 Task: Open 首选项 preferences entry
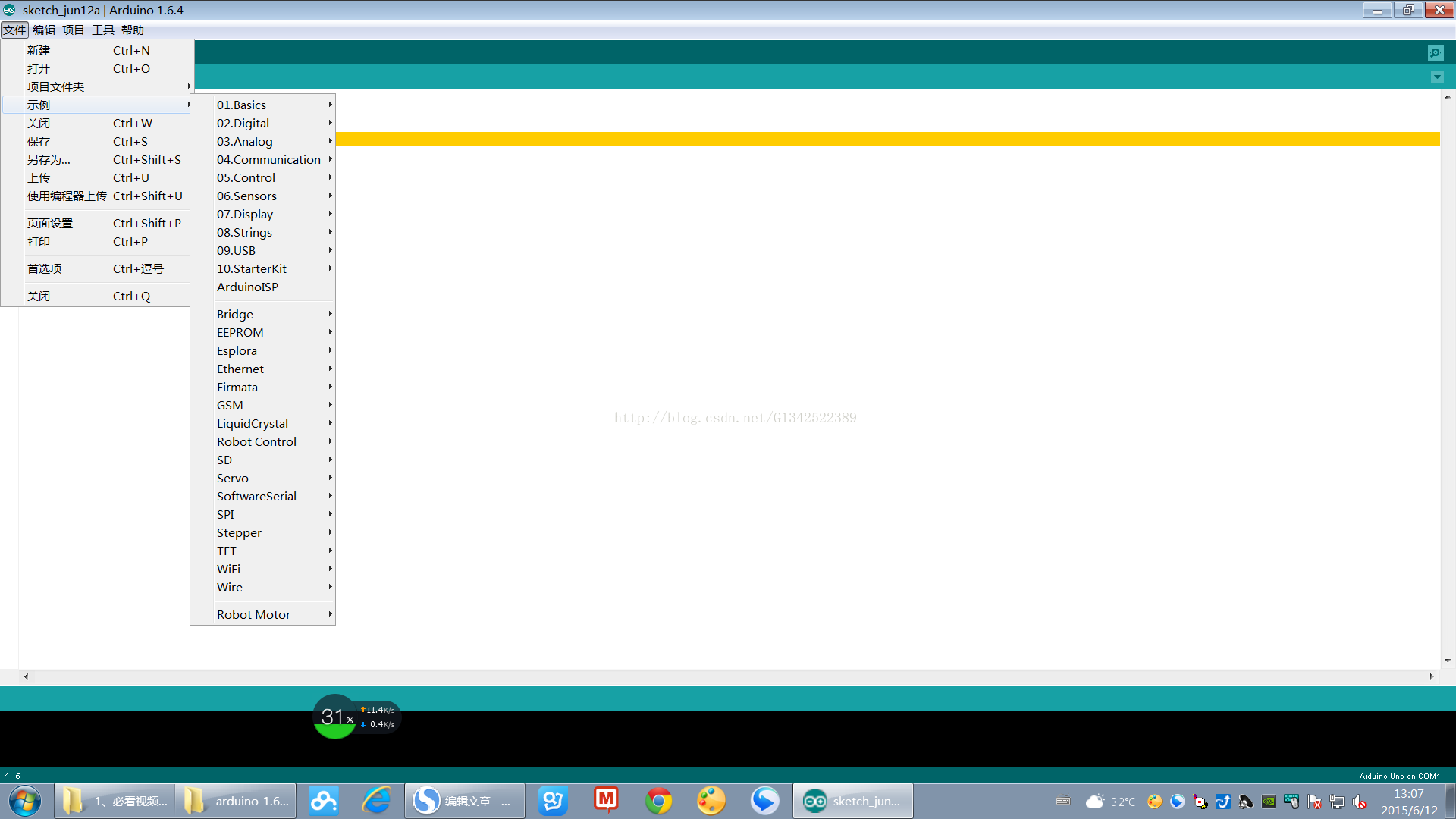[96, 268]
